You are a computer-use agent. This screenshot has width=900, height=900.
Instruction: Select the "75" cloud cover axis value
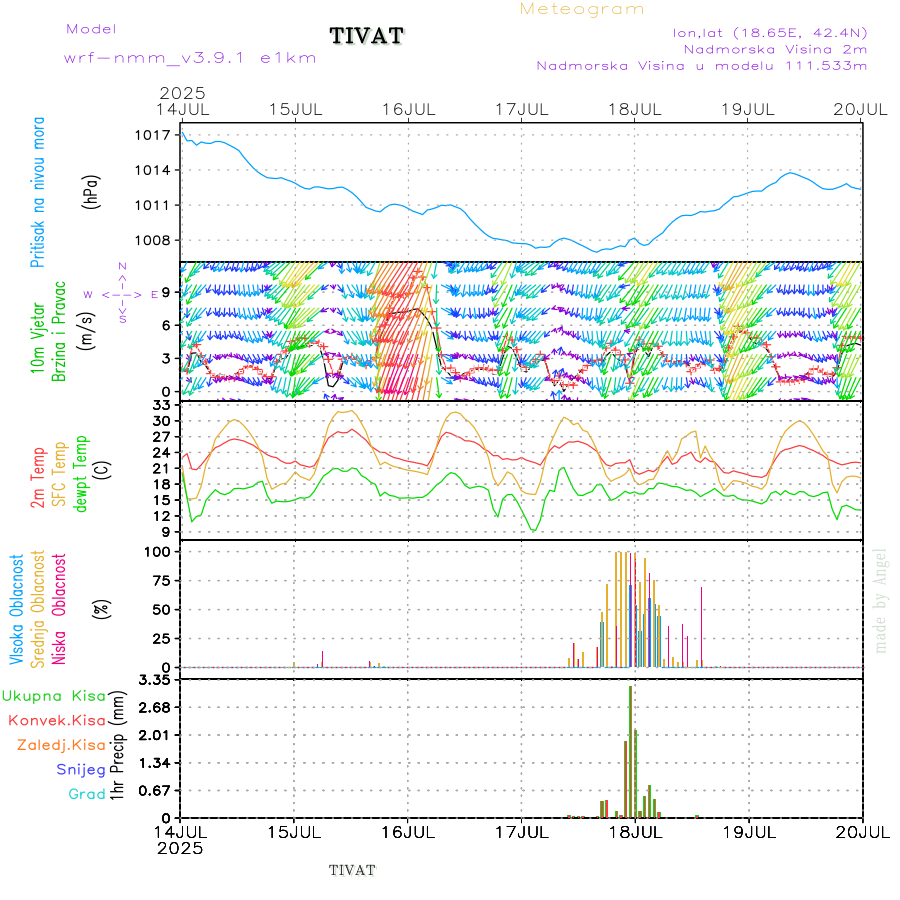[162, 581]
